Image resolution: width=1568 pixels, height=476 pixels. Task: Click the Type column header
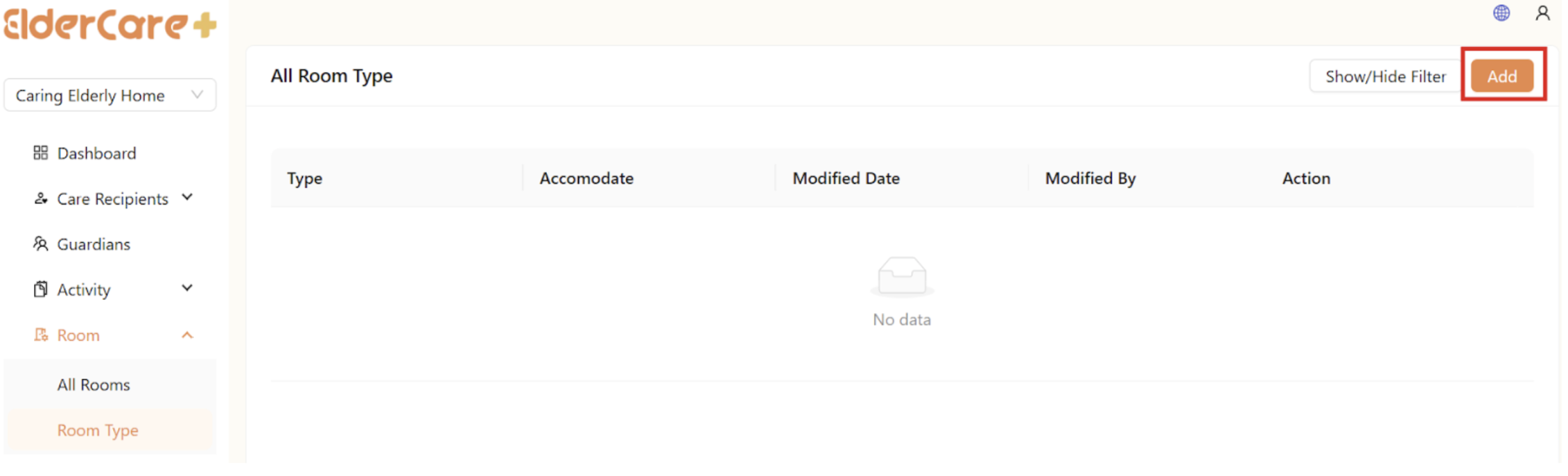pyautogui.click(x=305, y=178)
